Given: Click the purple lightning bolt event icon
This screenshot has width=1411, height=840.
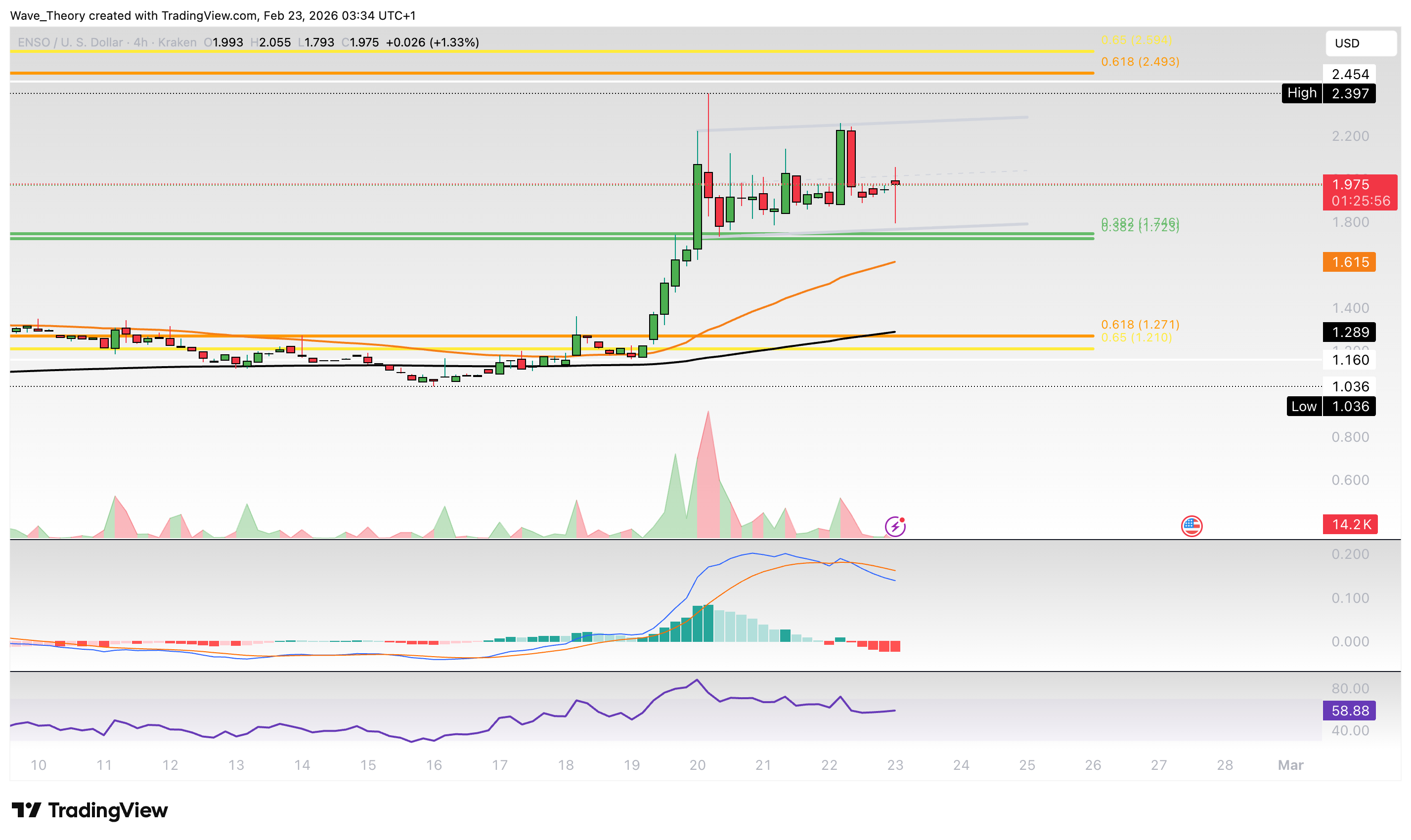Looking at the screenshot, I should (895, 526).
